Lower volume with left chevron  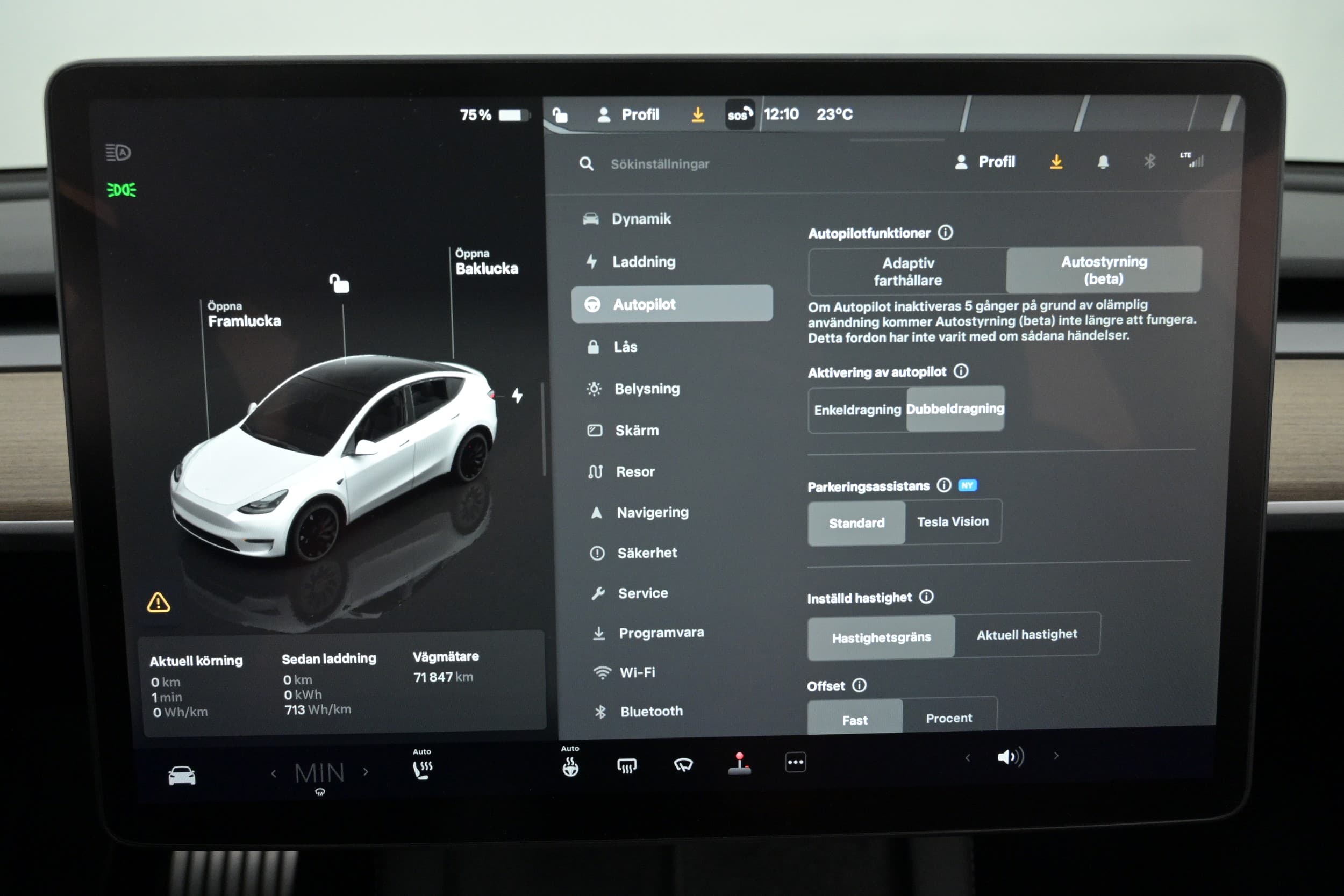[968, 758]
